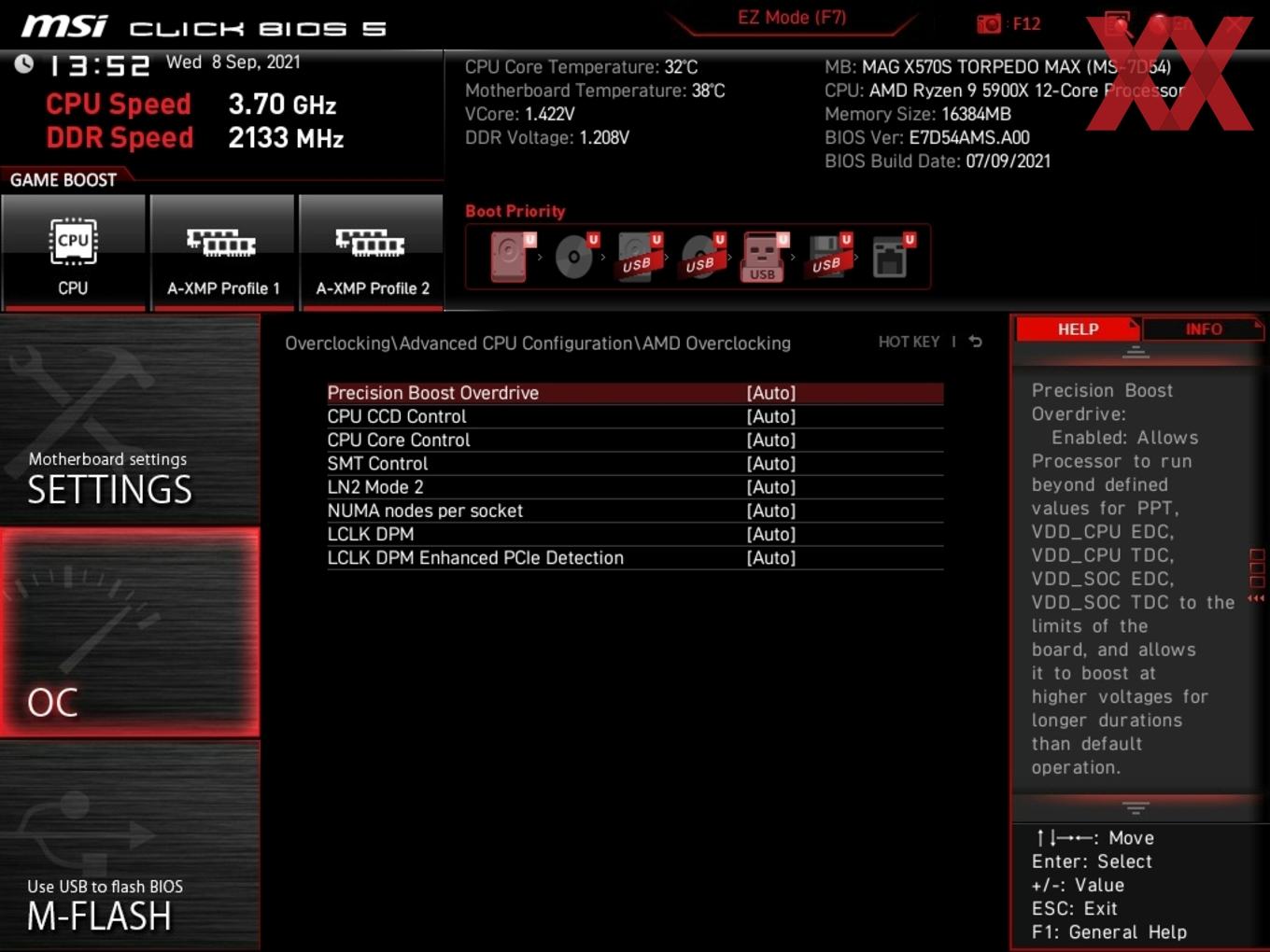This screenshot has height=952, width=1270.
Task: Open Motherboard SETTINGS section
Action: tap(130, 420)
